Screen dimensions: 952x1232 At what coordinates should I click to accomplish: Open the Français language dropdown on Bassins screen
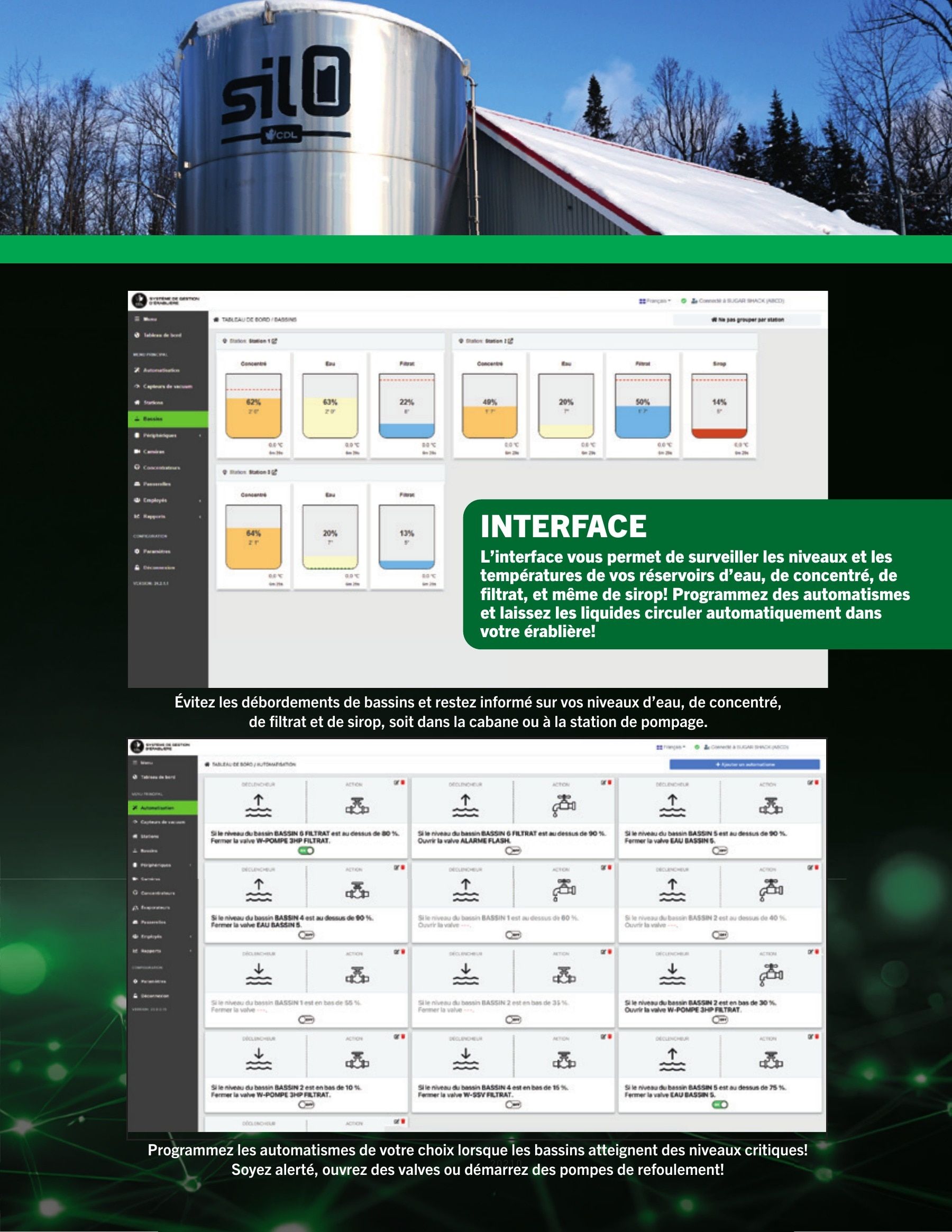pyautogui.click(x=655, y=301)
